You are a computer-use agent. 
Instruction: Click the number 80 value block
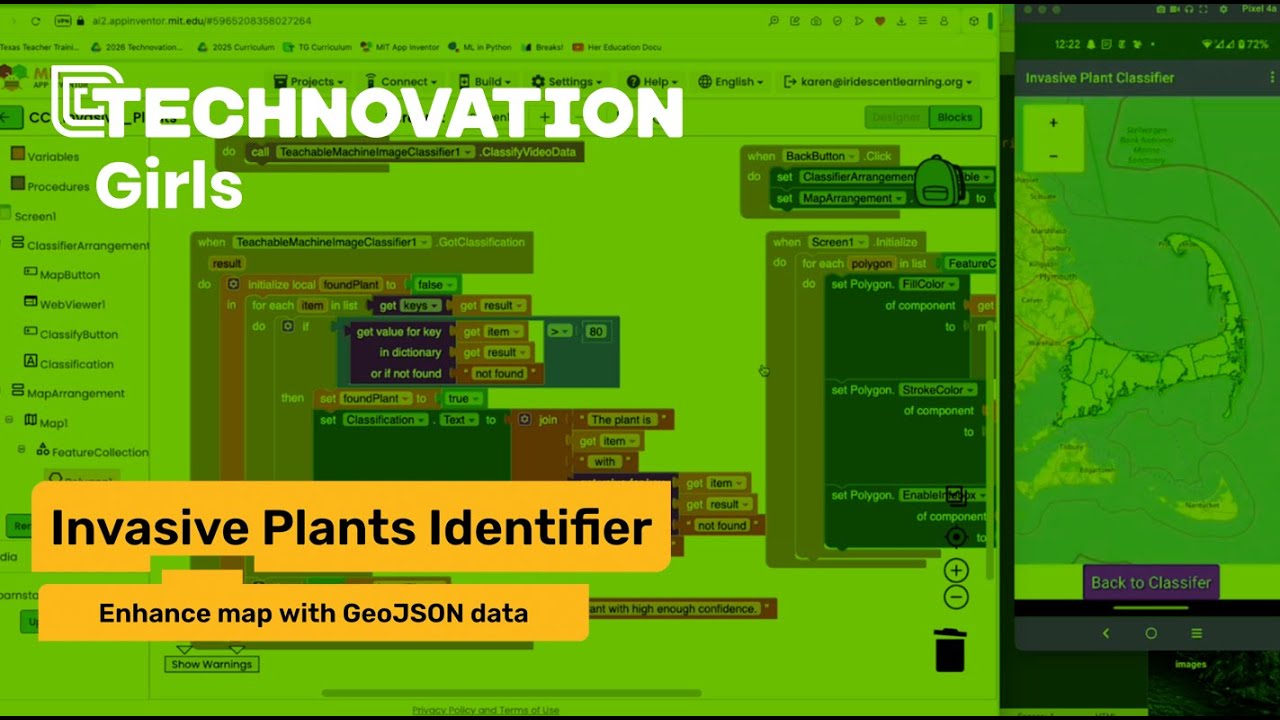pyautogui.click(x=597, y=331)
